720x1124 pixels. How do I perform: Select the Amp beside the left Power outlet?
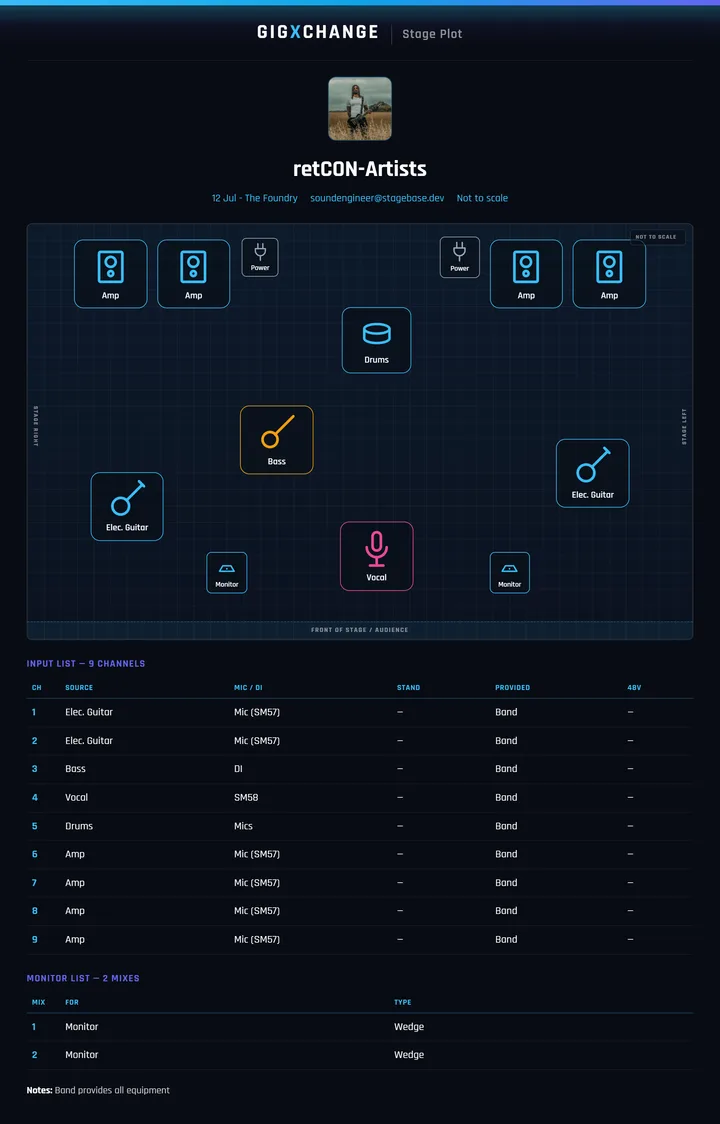(x=194, y=274)
